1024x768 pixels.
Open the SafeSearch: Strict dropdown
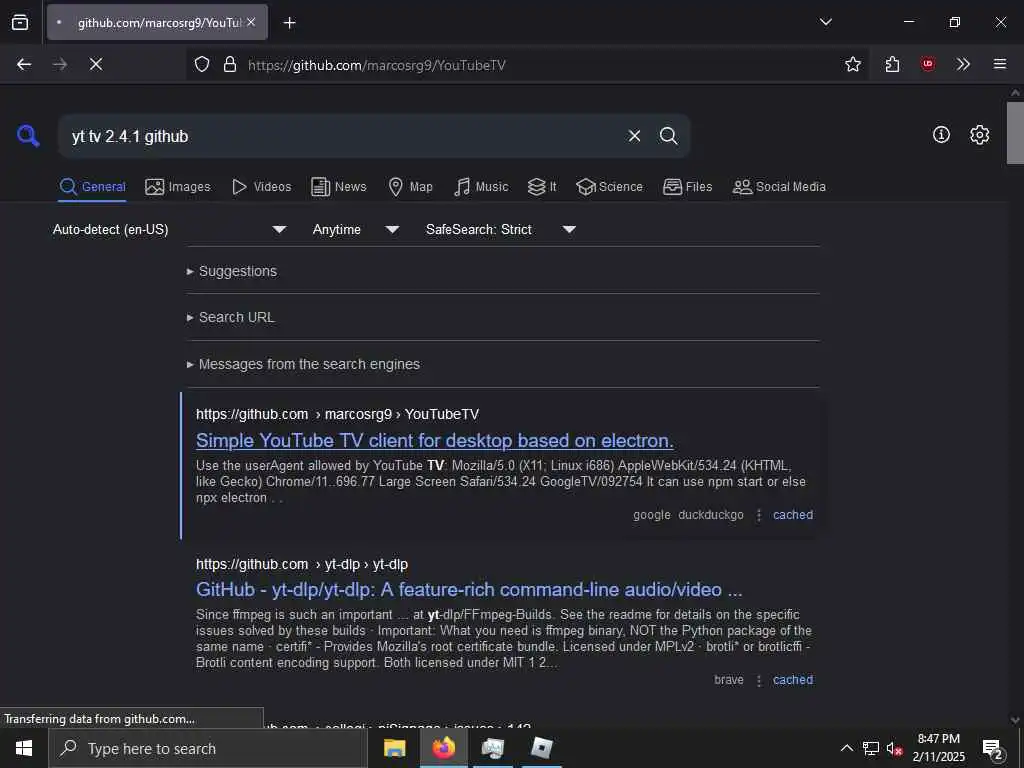[x=500, y=229]
